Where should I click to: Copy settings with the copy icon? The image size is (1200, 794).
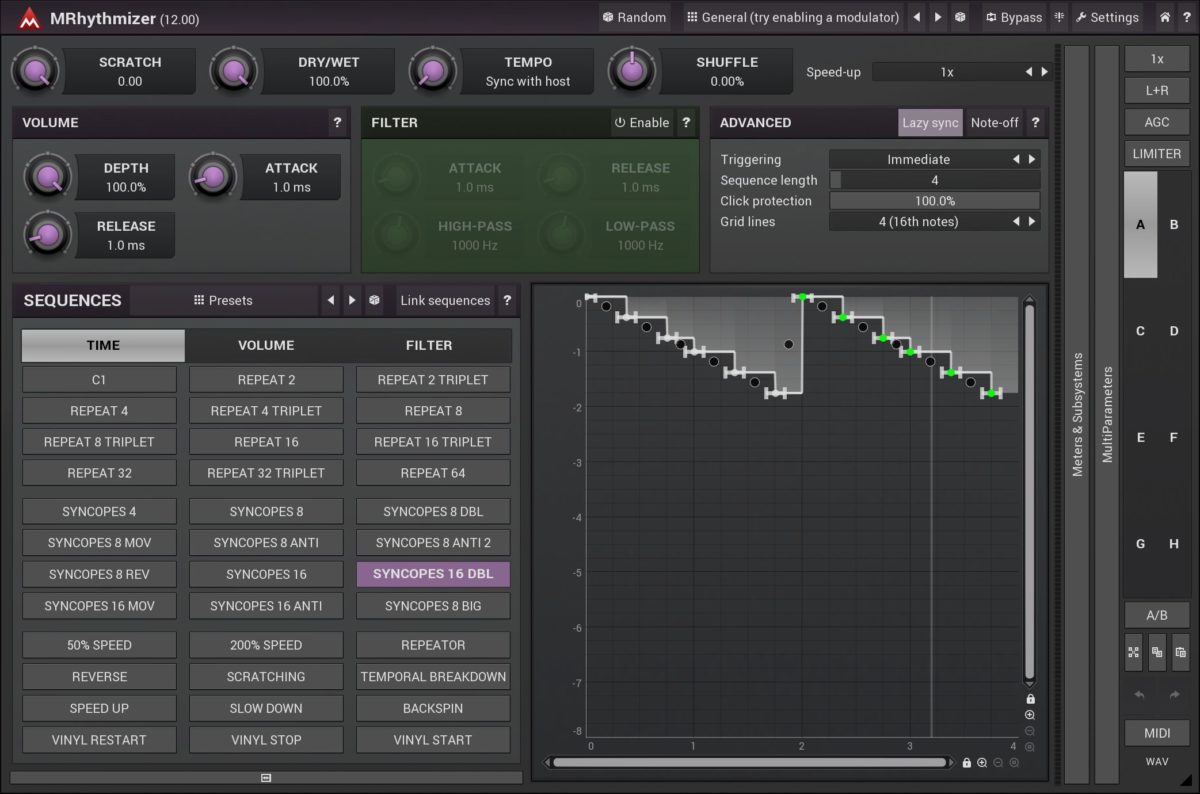coord(1157,652)
